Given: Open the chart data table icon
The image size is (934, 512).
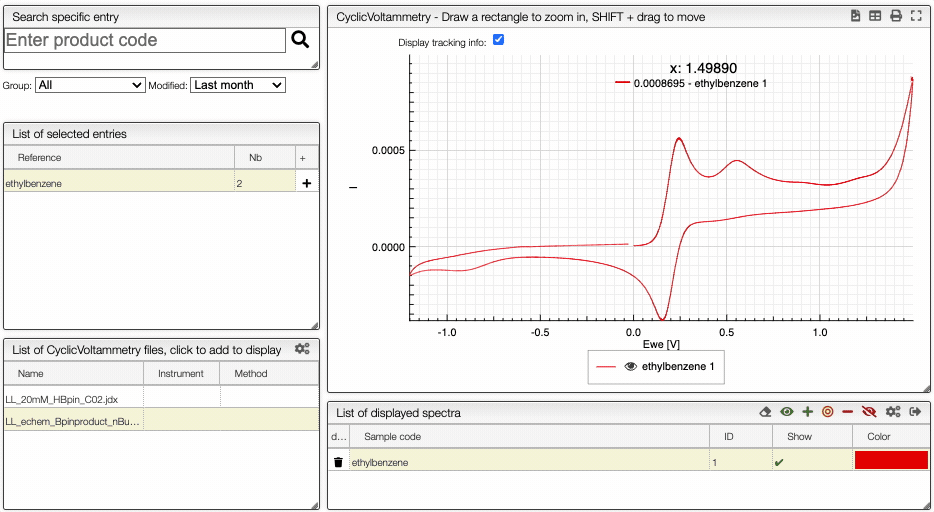Looking at the screenshot, I should tap(875, 16).
